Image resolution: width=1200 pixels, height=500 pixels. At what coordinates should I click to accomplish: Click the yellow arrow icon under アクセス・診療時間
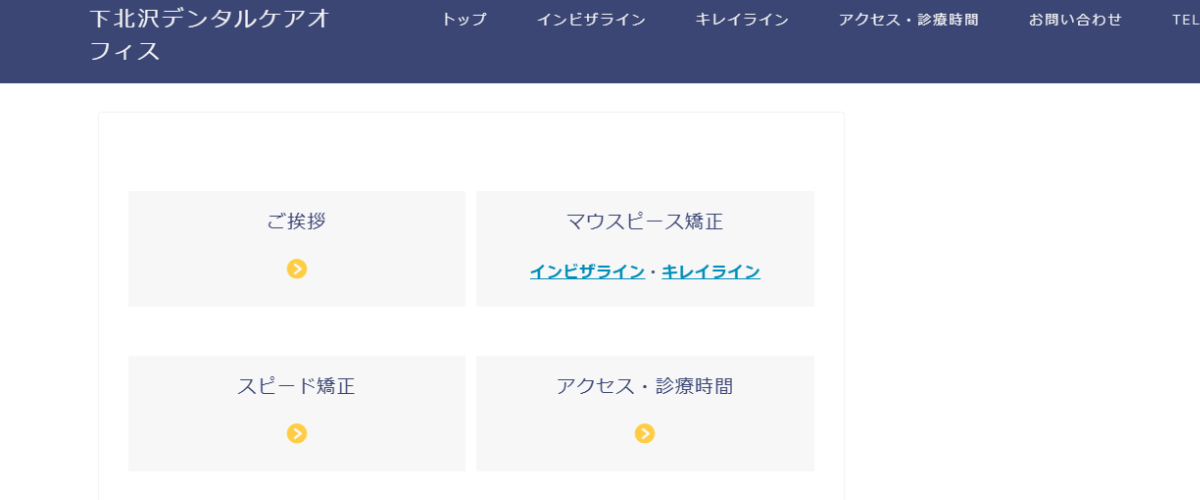[x=645, y=433]
